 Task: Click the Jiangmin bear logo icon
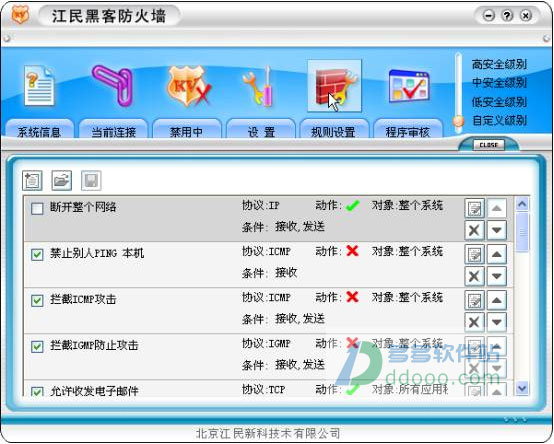coord(20,15)
